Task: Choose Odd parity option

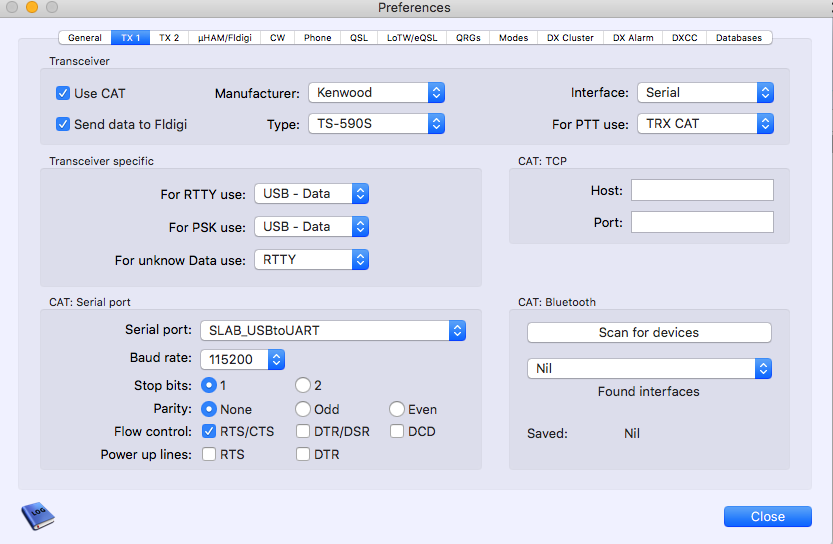Action: tap(303, 409)
